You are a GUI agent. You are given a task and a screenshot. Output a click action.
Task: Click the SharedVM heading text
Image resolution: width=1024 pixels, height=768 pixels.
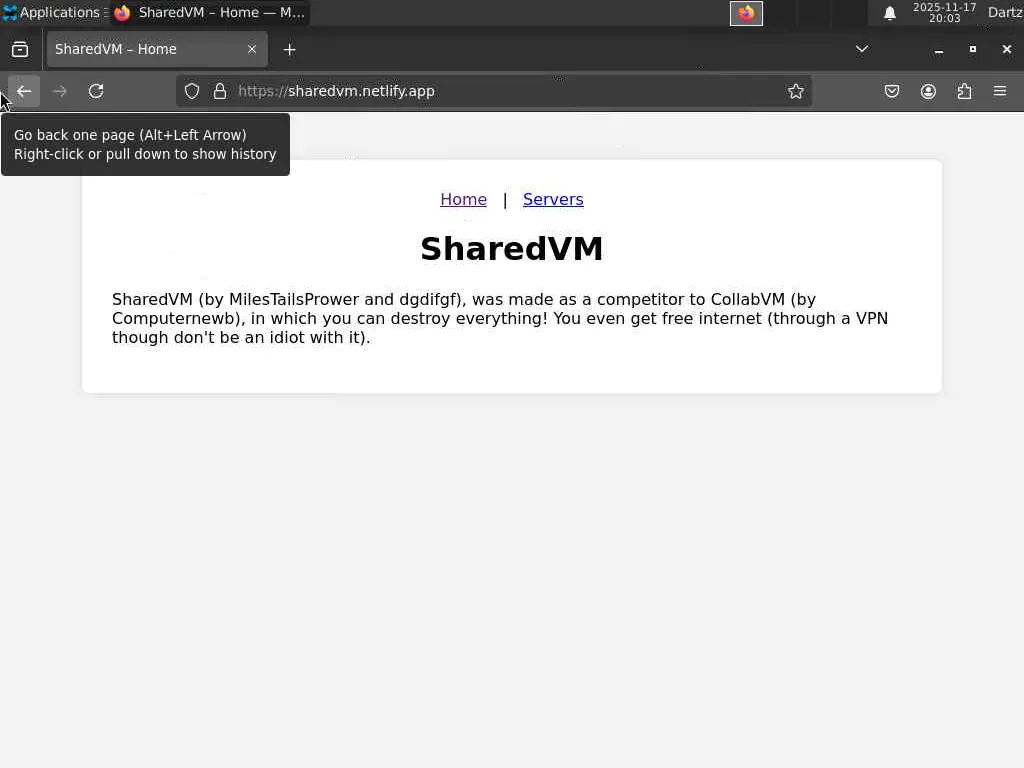pyautogui.click(x=511, y=249)
